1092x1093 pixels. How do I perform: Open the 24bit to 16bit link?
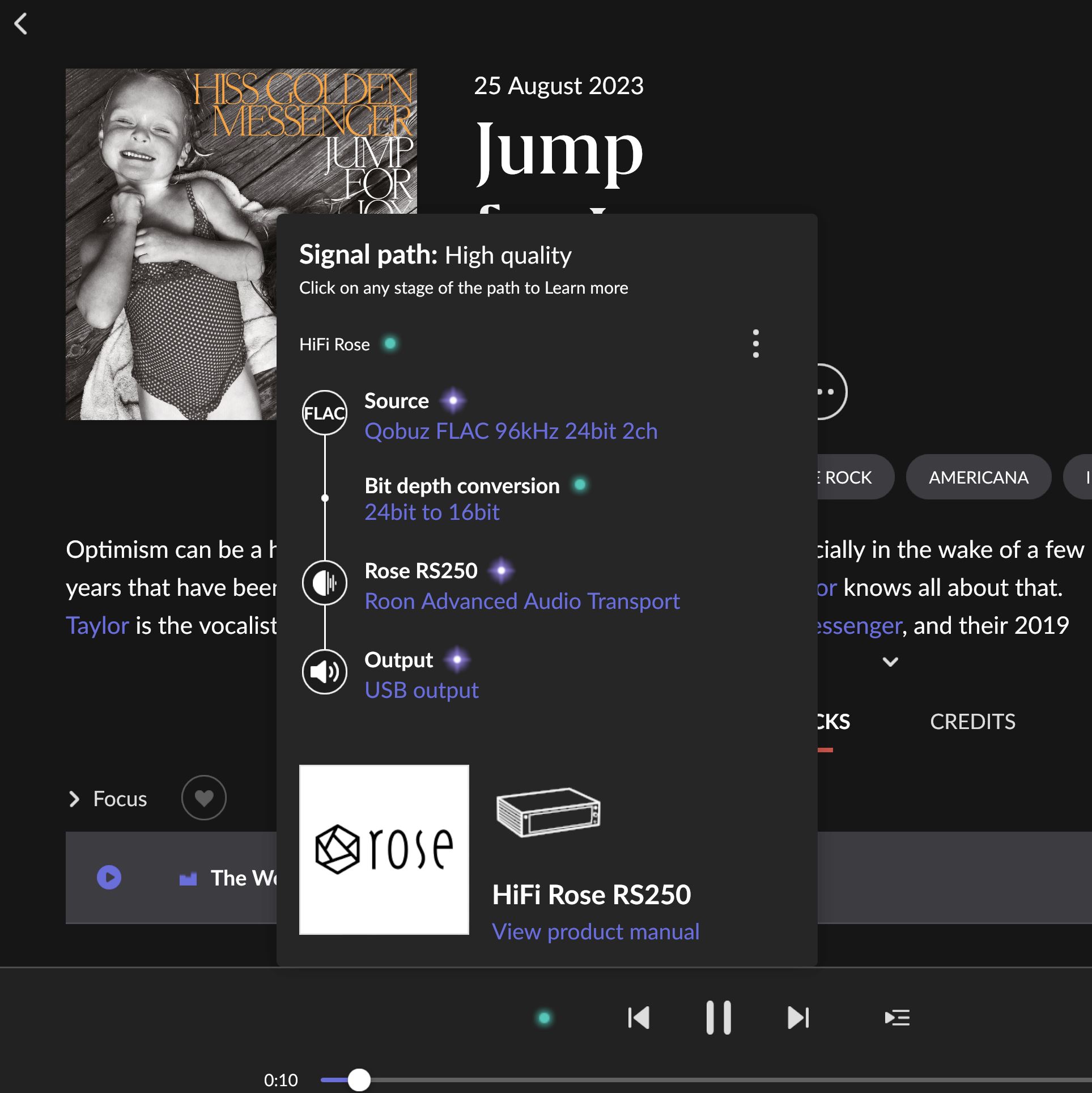[x=432, y=512]
